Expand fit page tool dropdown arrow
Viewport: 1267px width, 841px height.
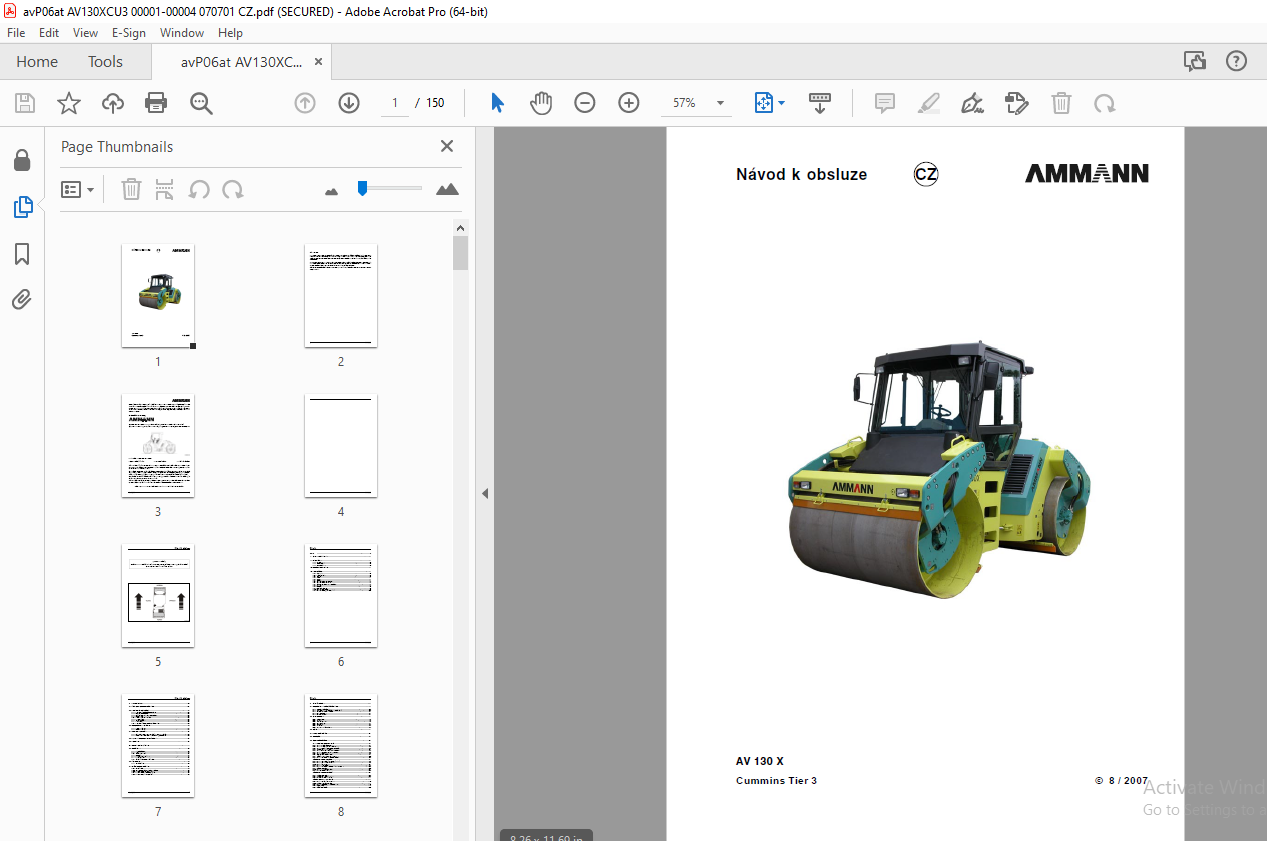click(782, 103)
